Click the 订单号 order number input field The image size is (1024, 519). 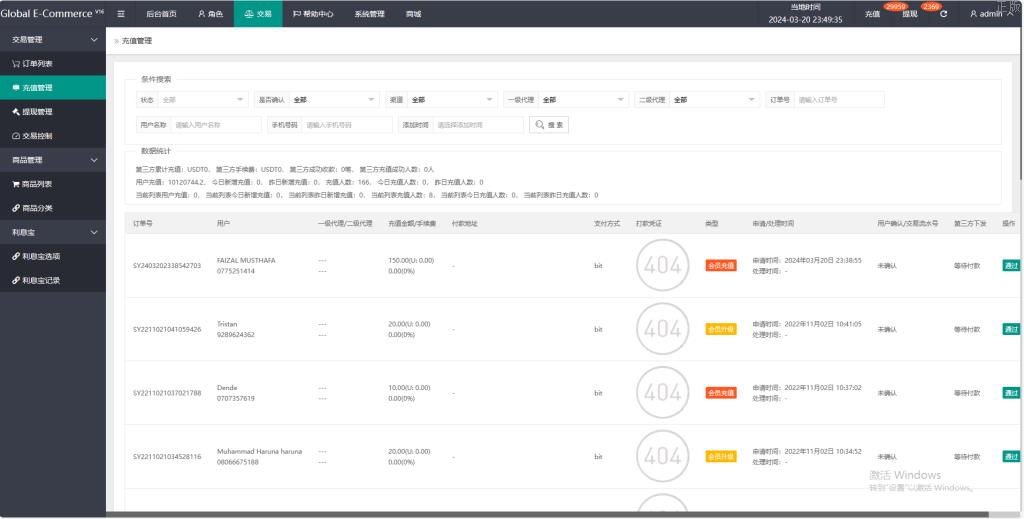[x=839, y=100]
